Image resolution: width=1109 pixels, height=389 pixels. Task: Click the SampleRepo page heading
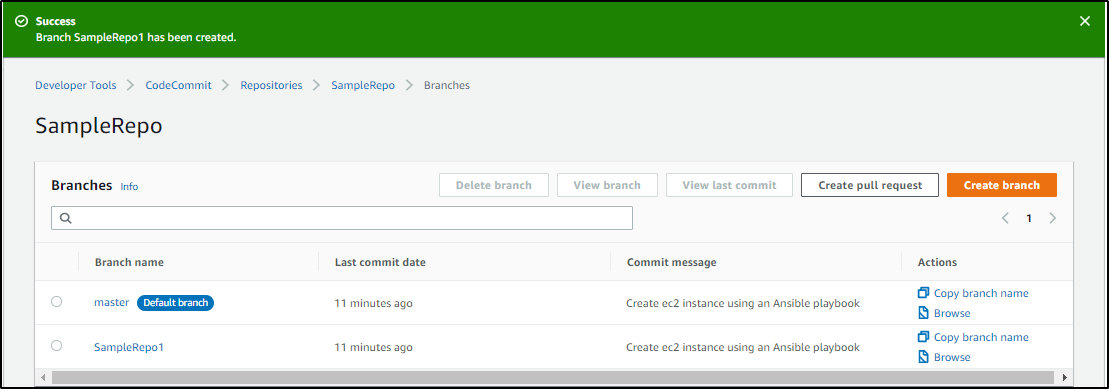pyautogui.click(x=99, y=126)
